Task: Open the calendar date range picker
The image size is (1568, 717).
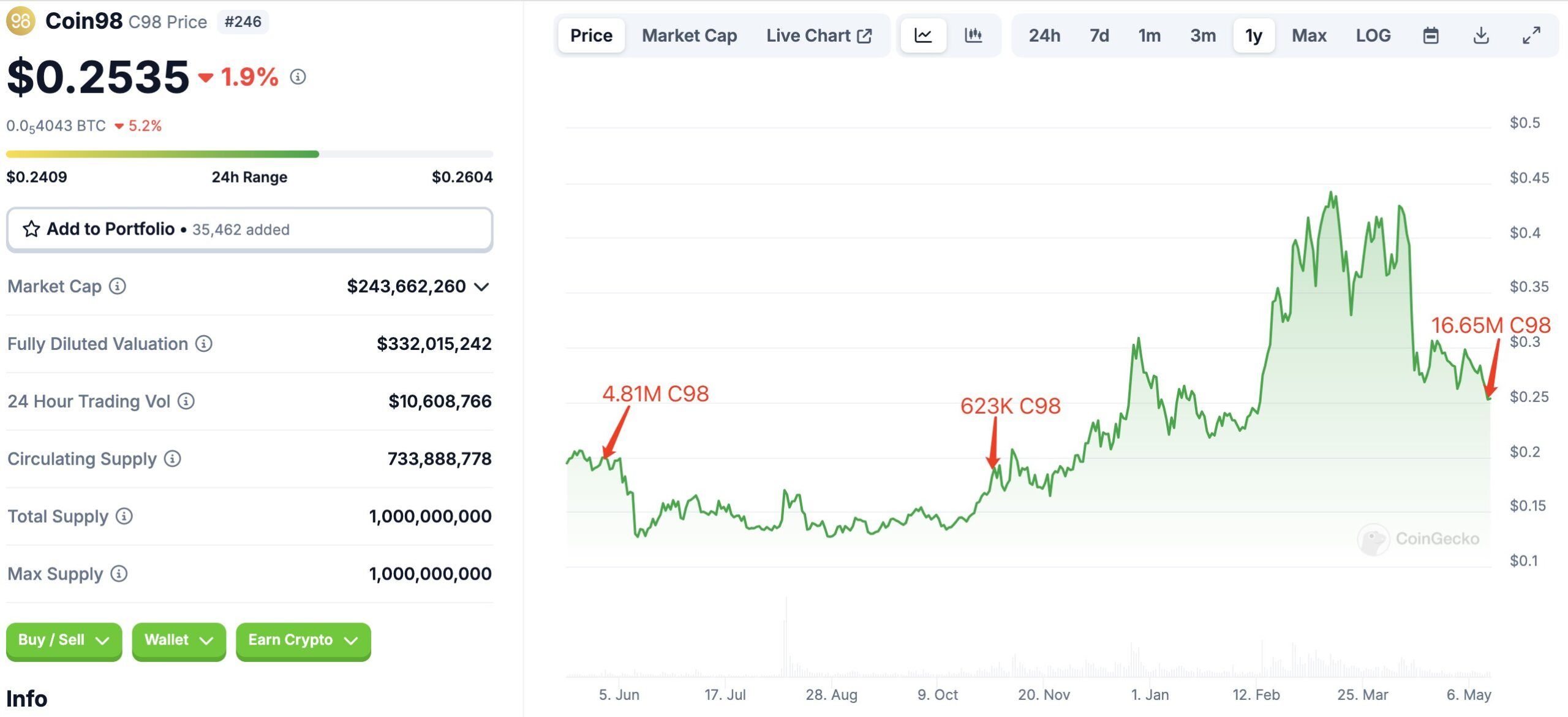Action: point(1431,36)
